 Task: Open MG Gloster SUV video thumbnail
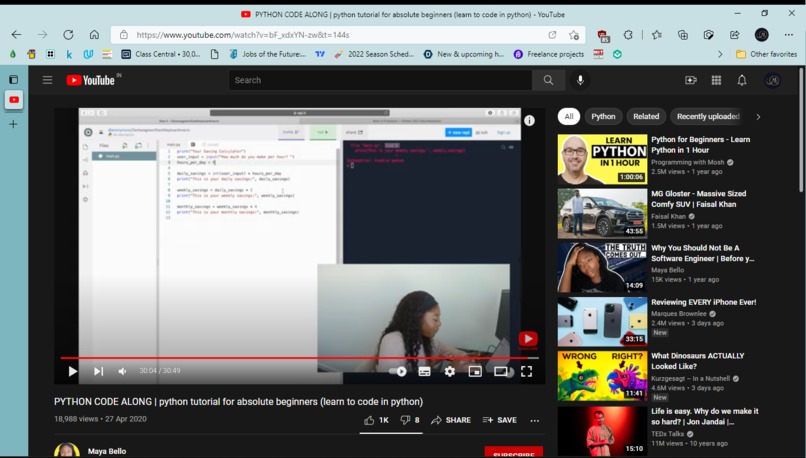click(x=602, y=213)
